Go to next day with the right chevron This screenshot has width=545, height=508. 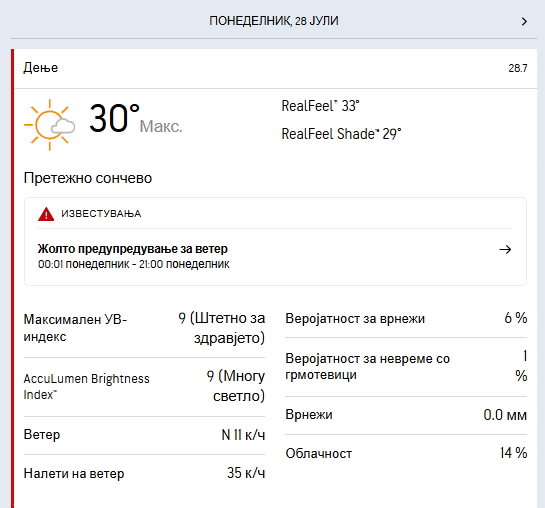pos(524,22)
